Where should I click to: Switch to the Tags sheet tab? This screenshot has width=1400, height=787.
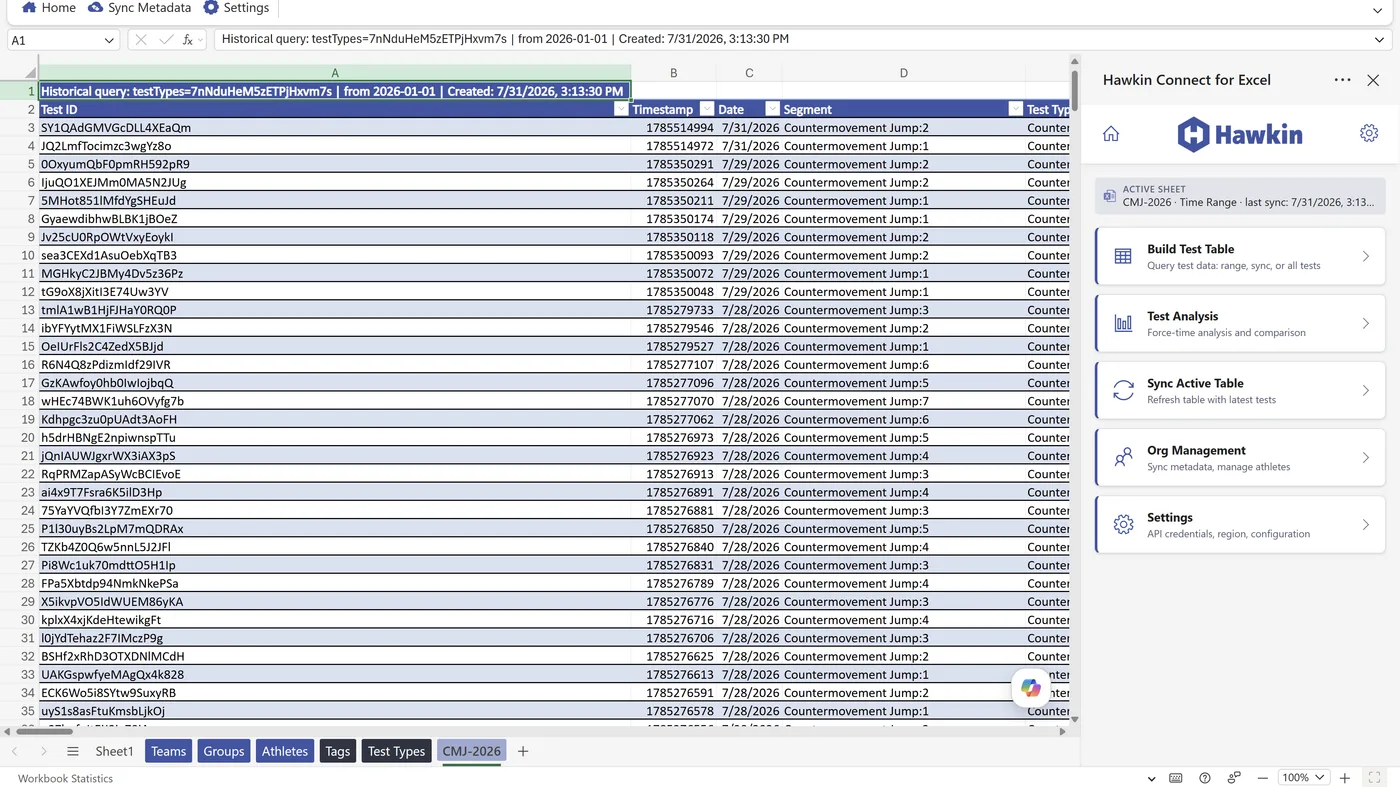point(338,751)
